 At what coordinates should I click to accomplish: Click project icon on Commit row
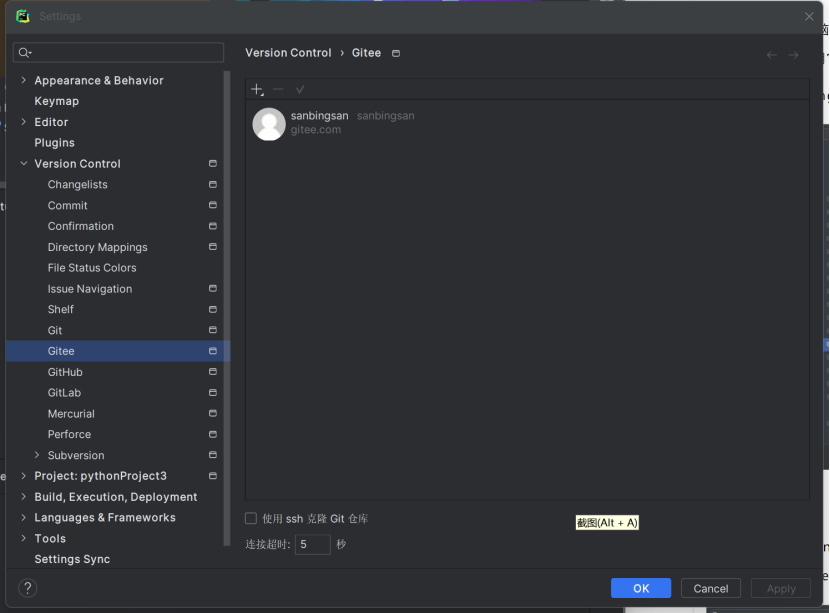213,205
